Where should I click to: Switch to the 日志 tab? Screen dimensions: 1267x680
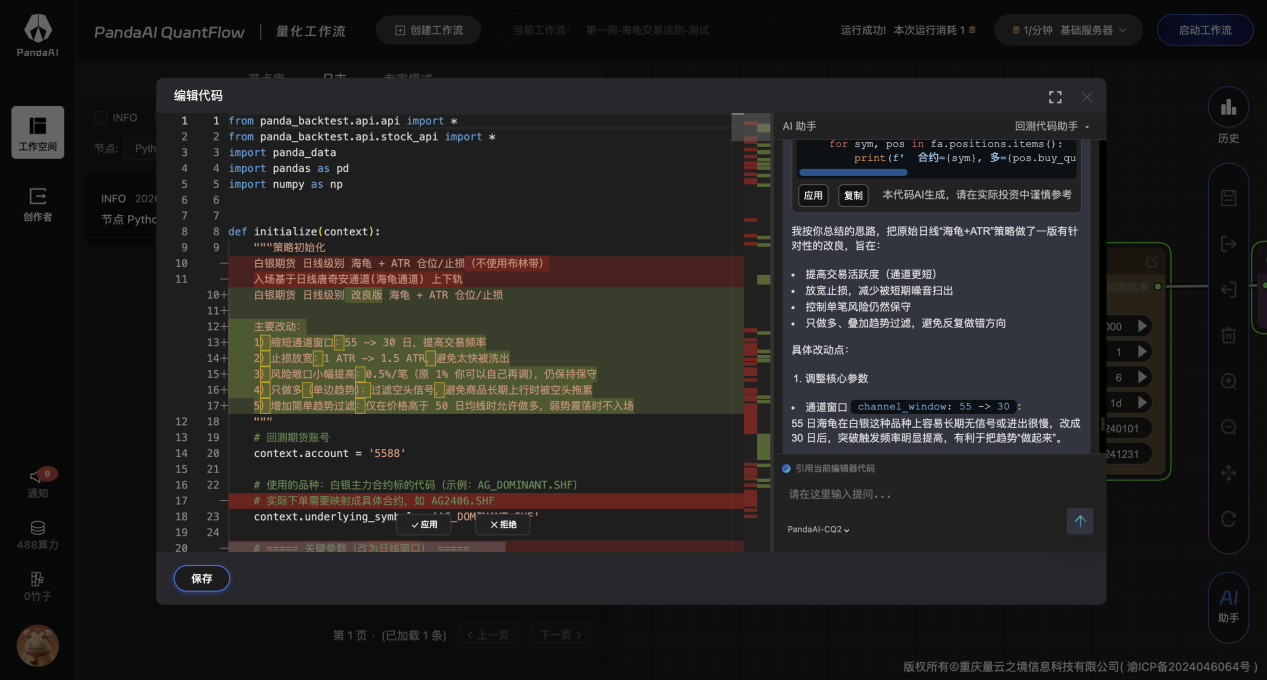point(334,77)
